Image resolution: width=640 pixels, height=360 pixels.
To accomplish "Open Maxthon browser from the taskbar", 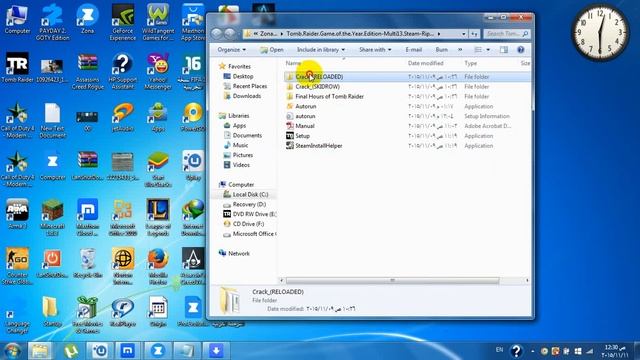I will pyautogui.click(x=128, y=351).
